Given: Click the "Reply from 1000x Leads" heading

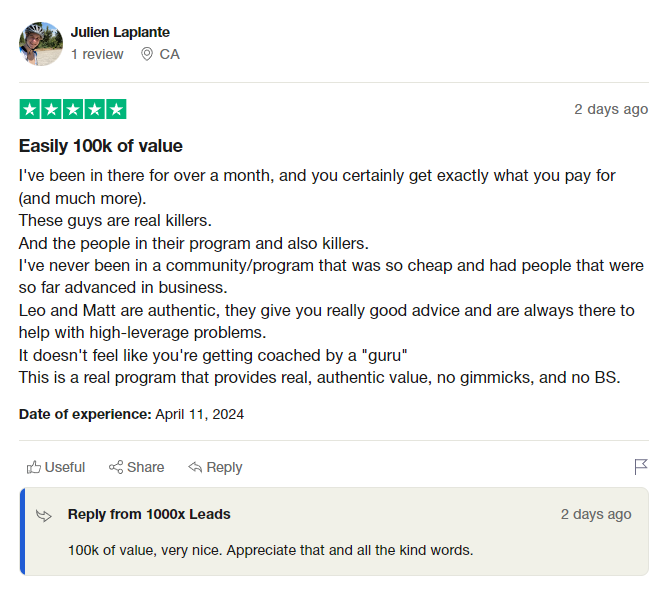Looking at the screenshot, I should [x=149, y=514].
